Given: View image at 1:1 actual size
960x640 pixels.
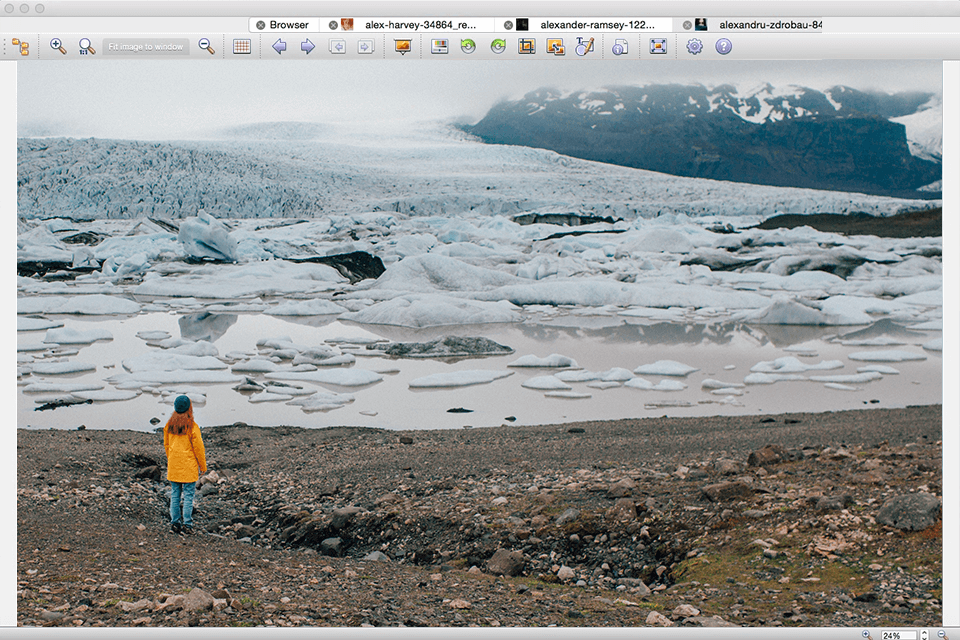Looking at the screenshot, I should coord(85,46).
